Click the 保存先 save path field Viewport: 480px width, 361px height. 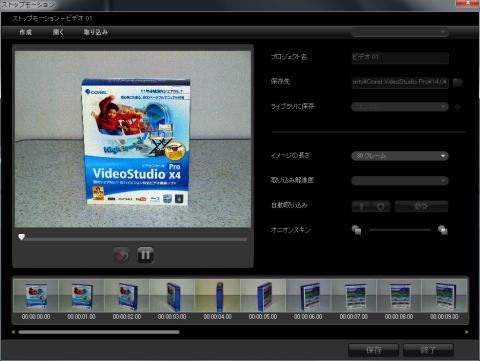pyautogui.click(x=400, y=82)
